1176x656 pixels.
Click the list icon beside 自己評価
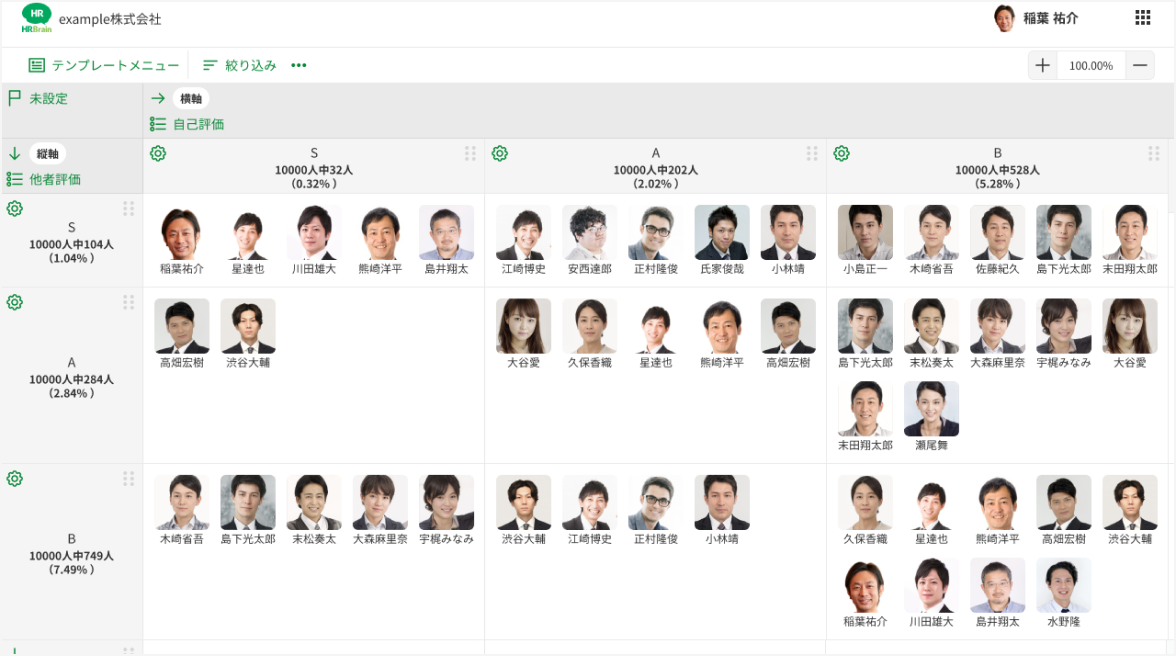(158, 124)
